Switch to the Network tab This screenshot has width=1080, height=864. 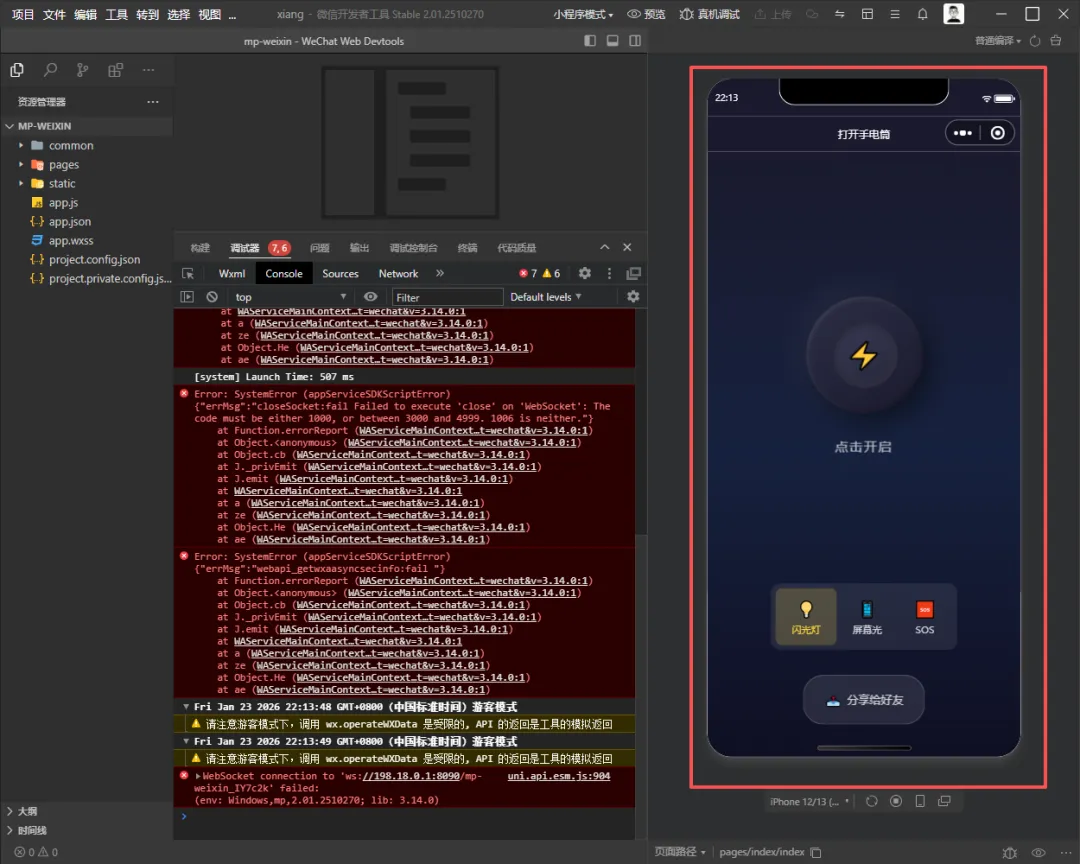coord(398,273)
